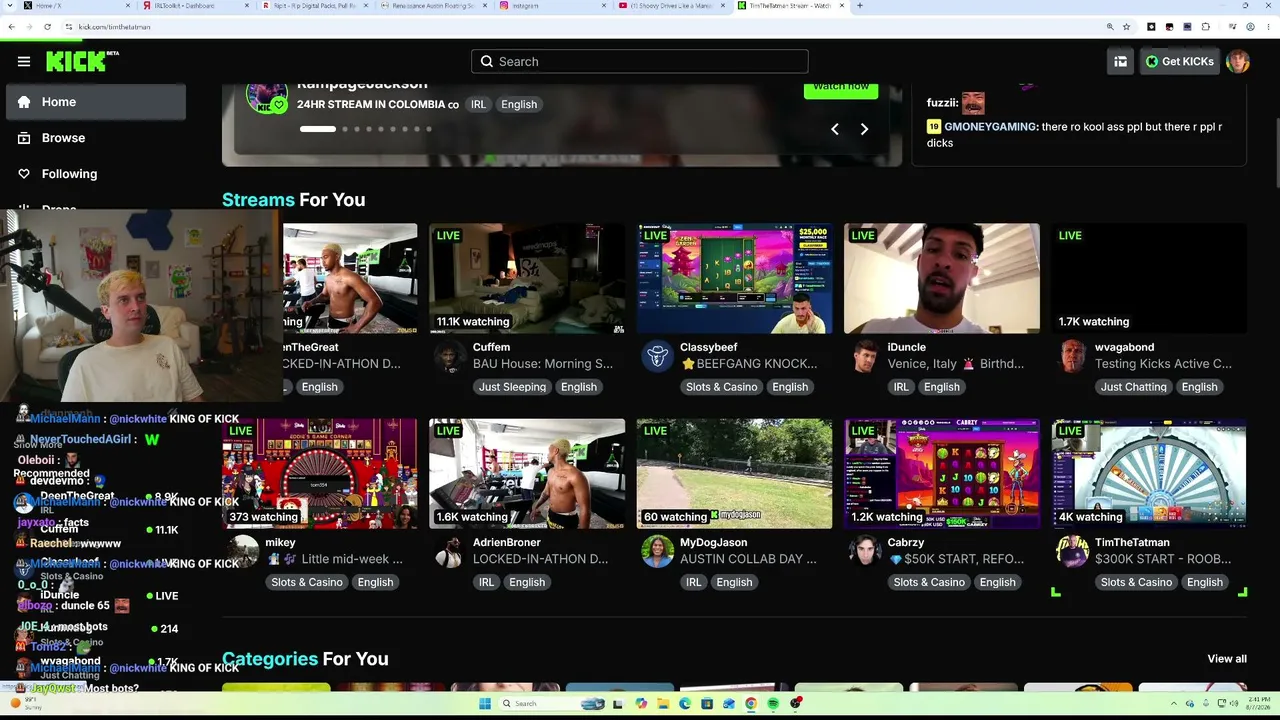Image resolution: width=1280 pixels, height=720 pixels.
Task: Open AdrienBroner's stream thumbnail
Action: (x=527, y=473)
